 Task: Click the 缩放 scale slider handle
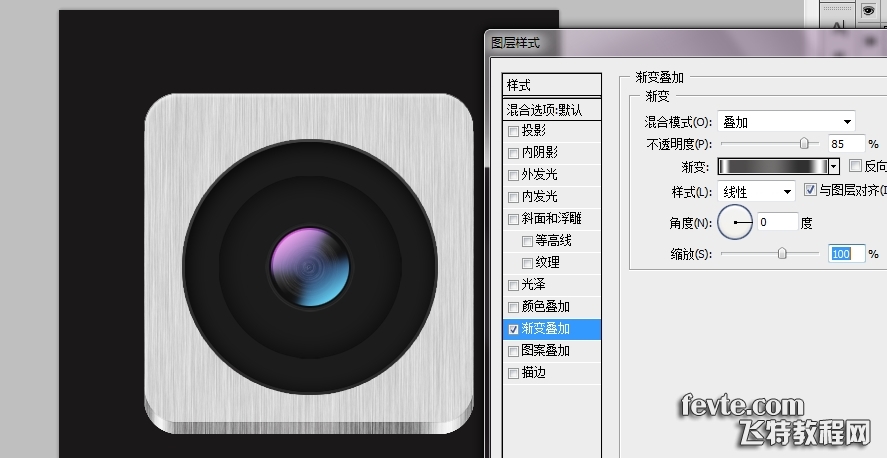783,254
